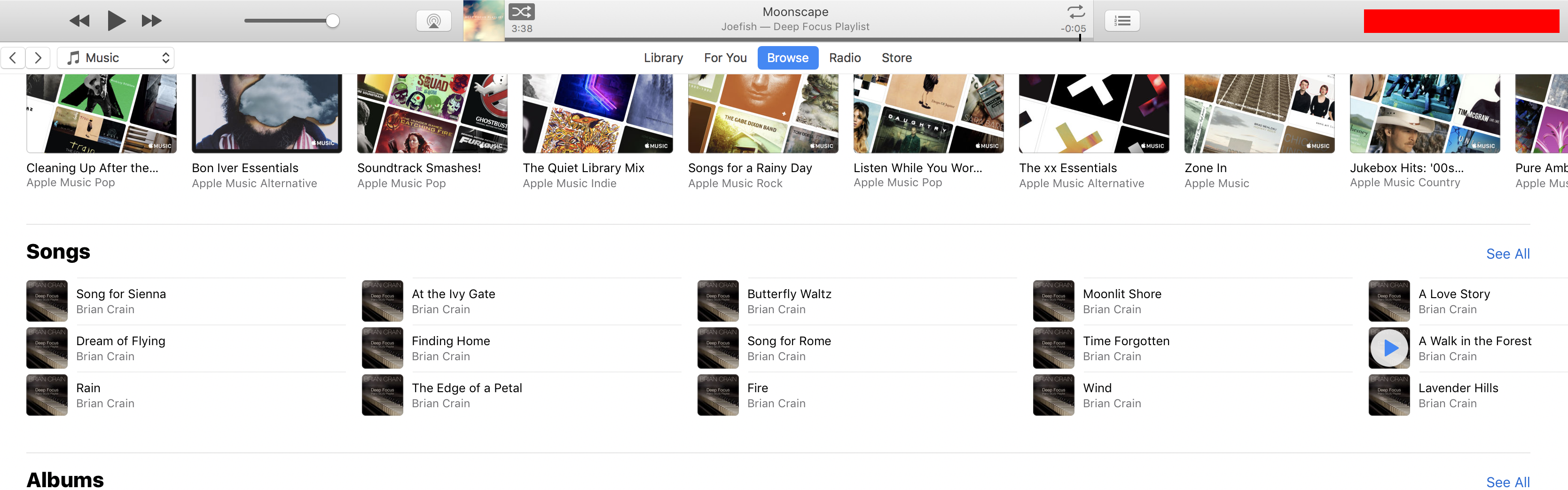Click Wind song artwork

[x=1054, y=395]
